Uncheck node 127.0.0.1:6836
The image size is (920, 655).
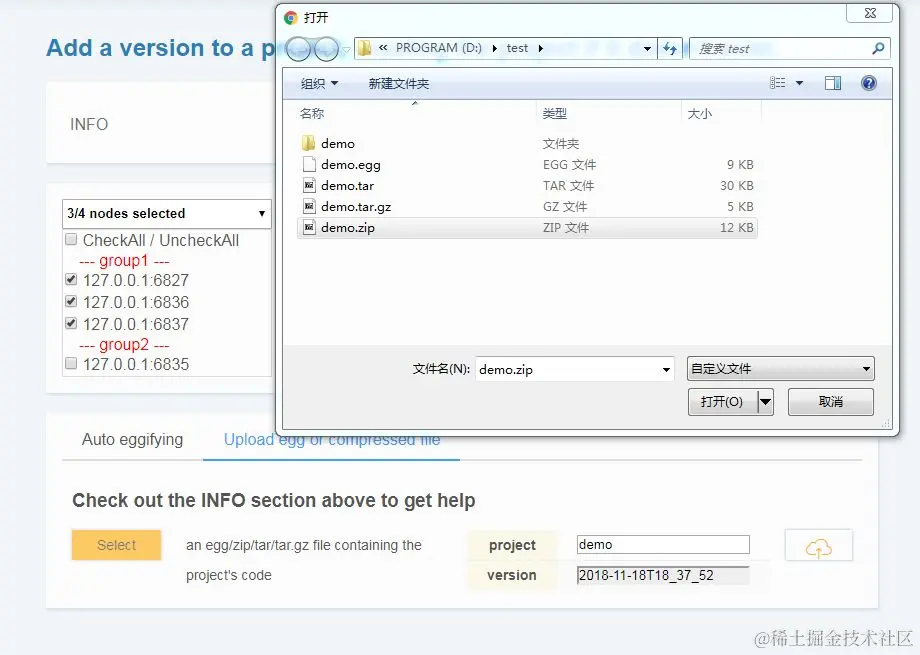(x=71, y=301)
